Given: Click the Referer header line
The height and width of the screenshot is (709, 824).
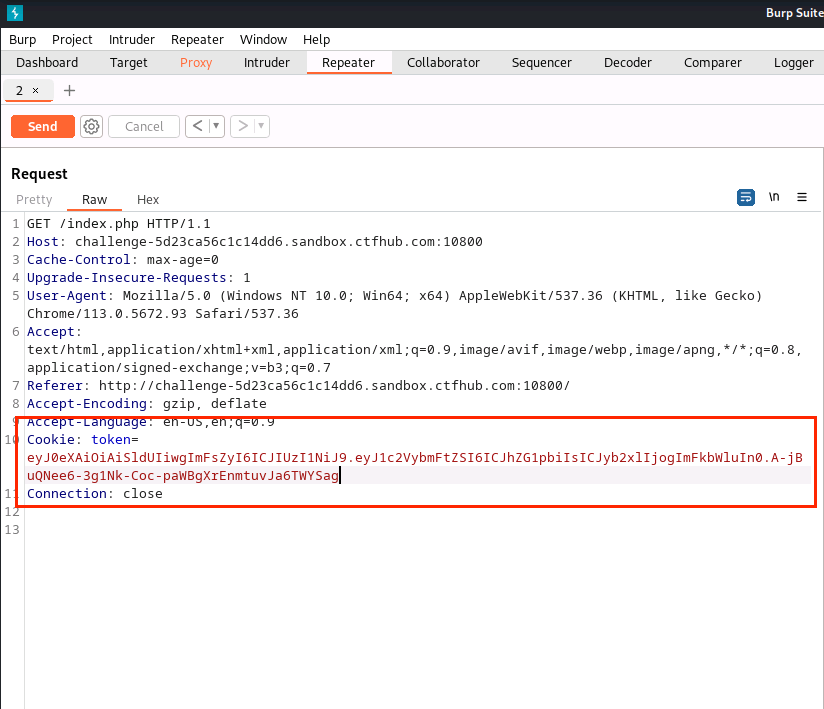Looking at the screenshot, I should click(298, 386).
